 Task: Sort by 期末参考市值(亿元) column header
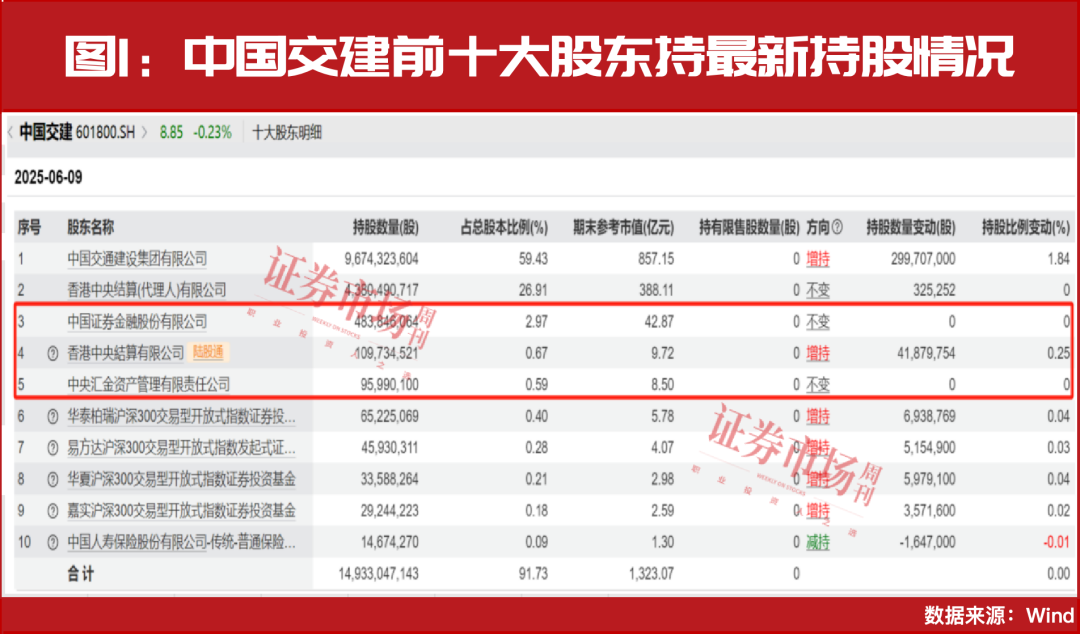623,227
